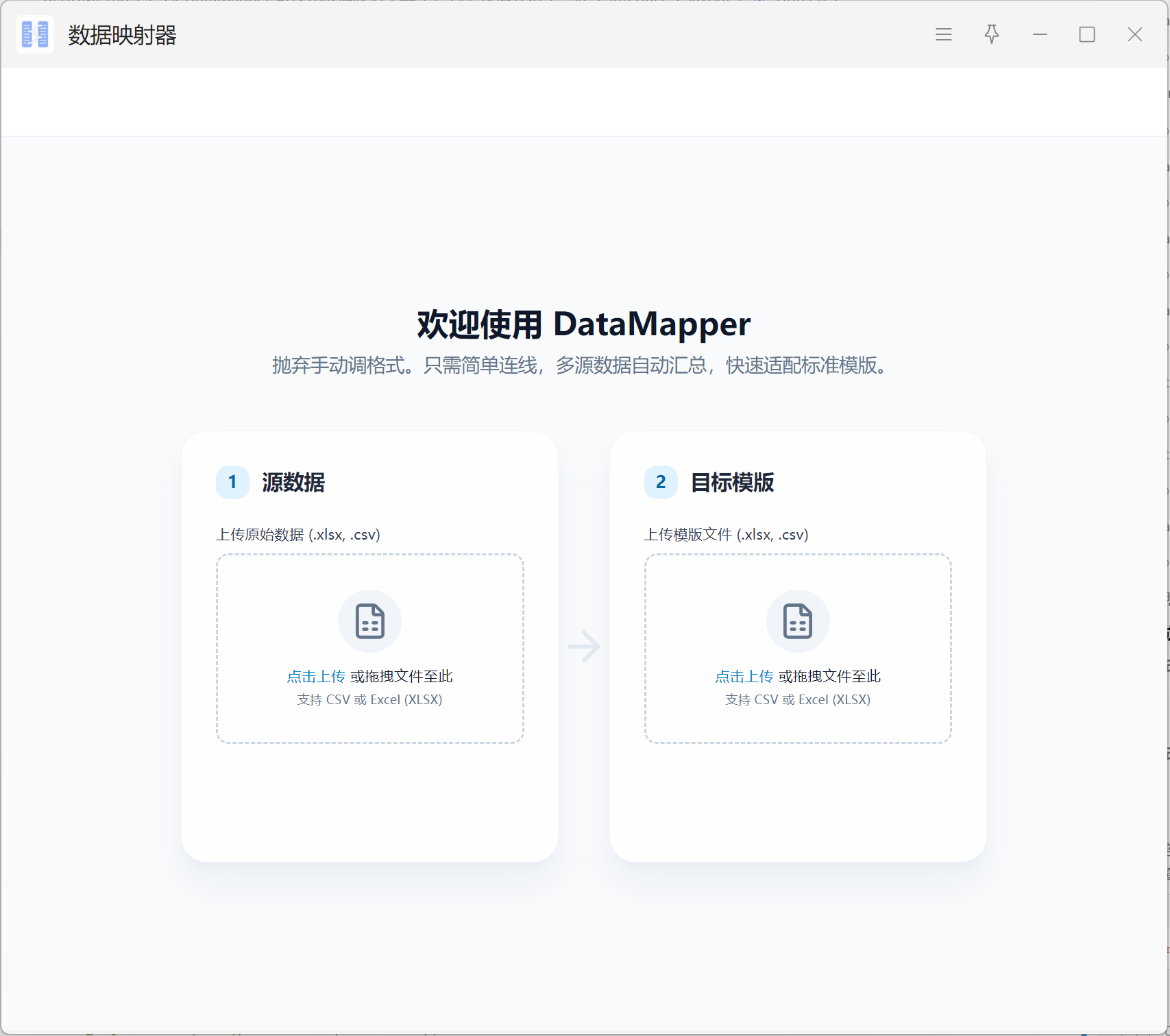Close the 数据映射器 window
This screenshot has height=1036, width=1170.
coord(1134,34)
